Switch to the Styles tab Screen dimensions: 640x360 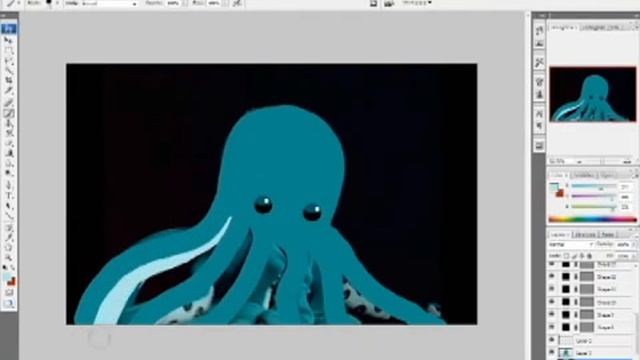point(607,175)
